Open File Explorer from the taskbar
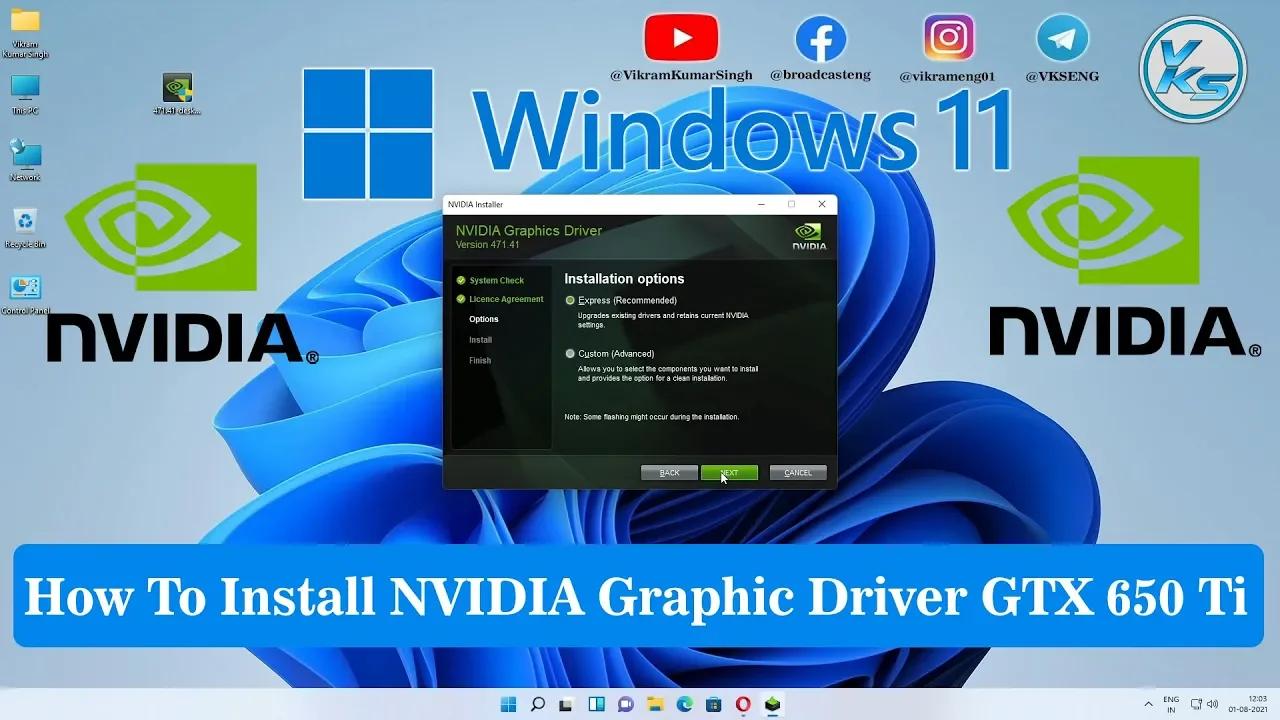The width and height of the screenshot is (1280, 720). pos(655,704)
